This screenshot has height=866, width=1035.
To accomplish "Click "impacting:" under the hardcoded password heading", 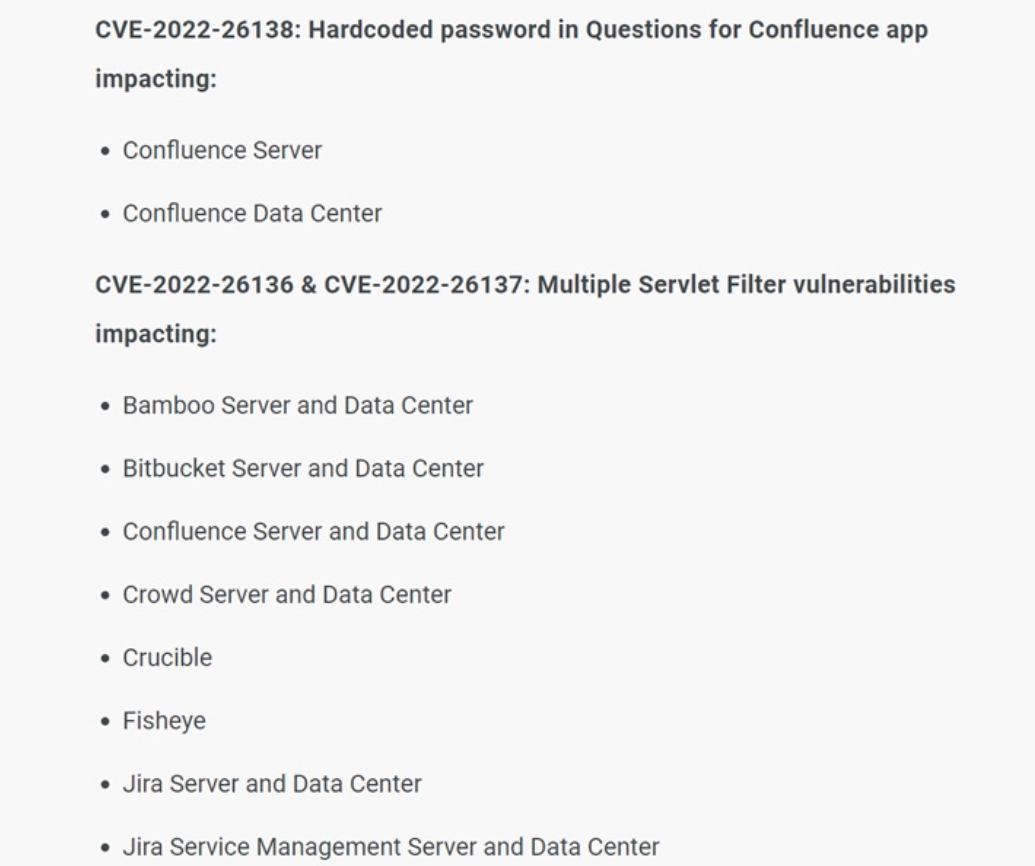I will coord(155,79).
